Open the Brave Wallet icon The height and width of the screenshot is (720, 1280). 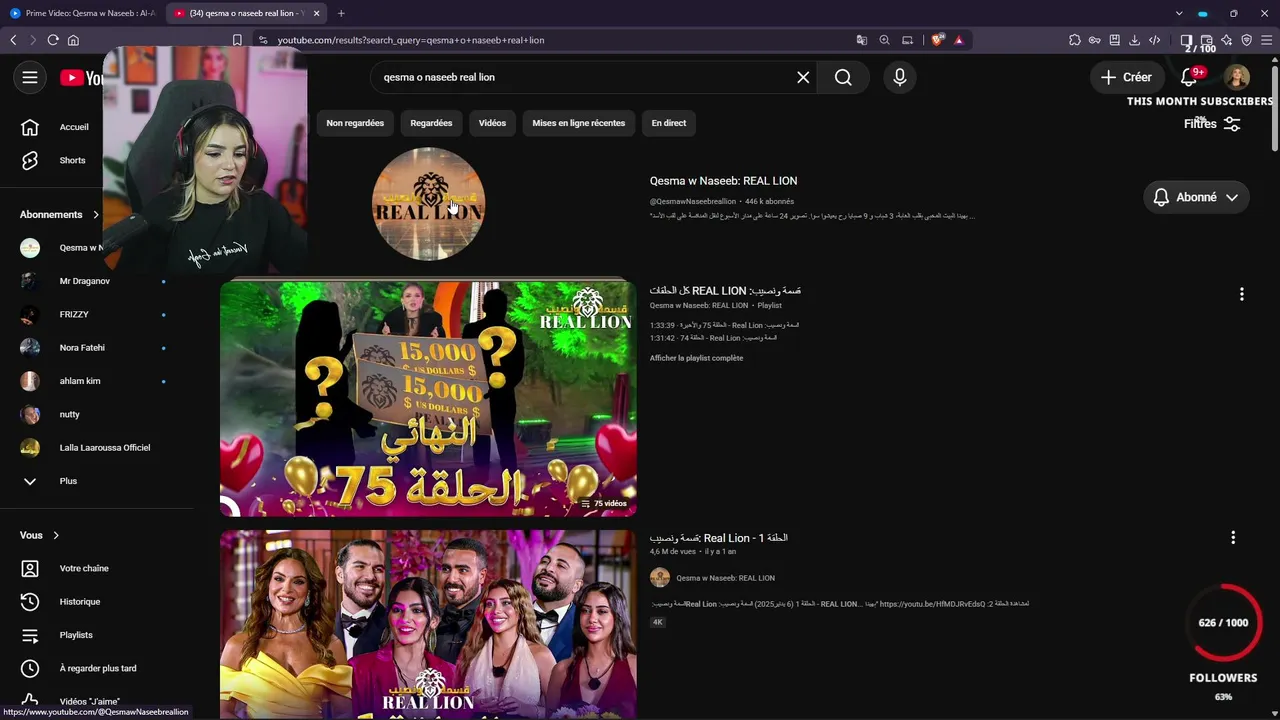pos(1207,40)
